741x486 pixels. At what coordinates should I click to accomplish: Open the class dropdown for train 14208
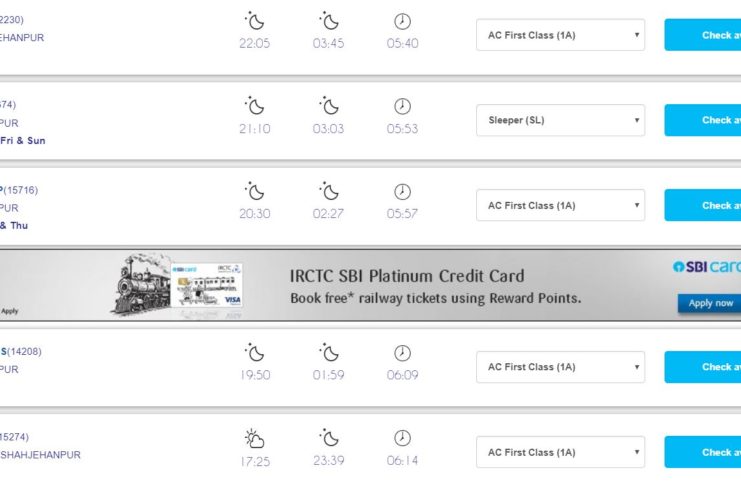click(x=560, y=367)
